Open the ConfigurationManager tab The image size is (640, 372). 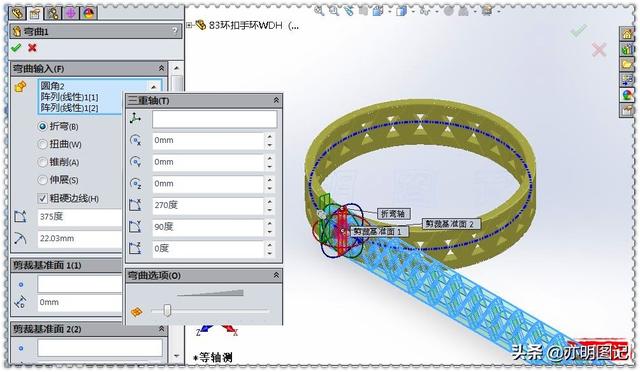[x=53, y=13]
